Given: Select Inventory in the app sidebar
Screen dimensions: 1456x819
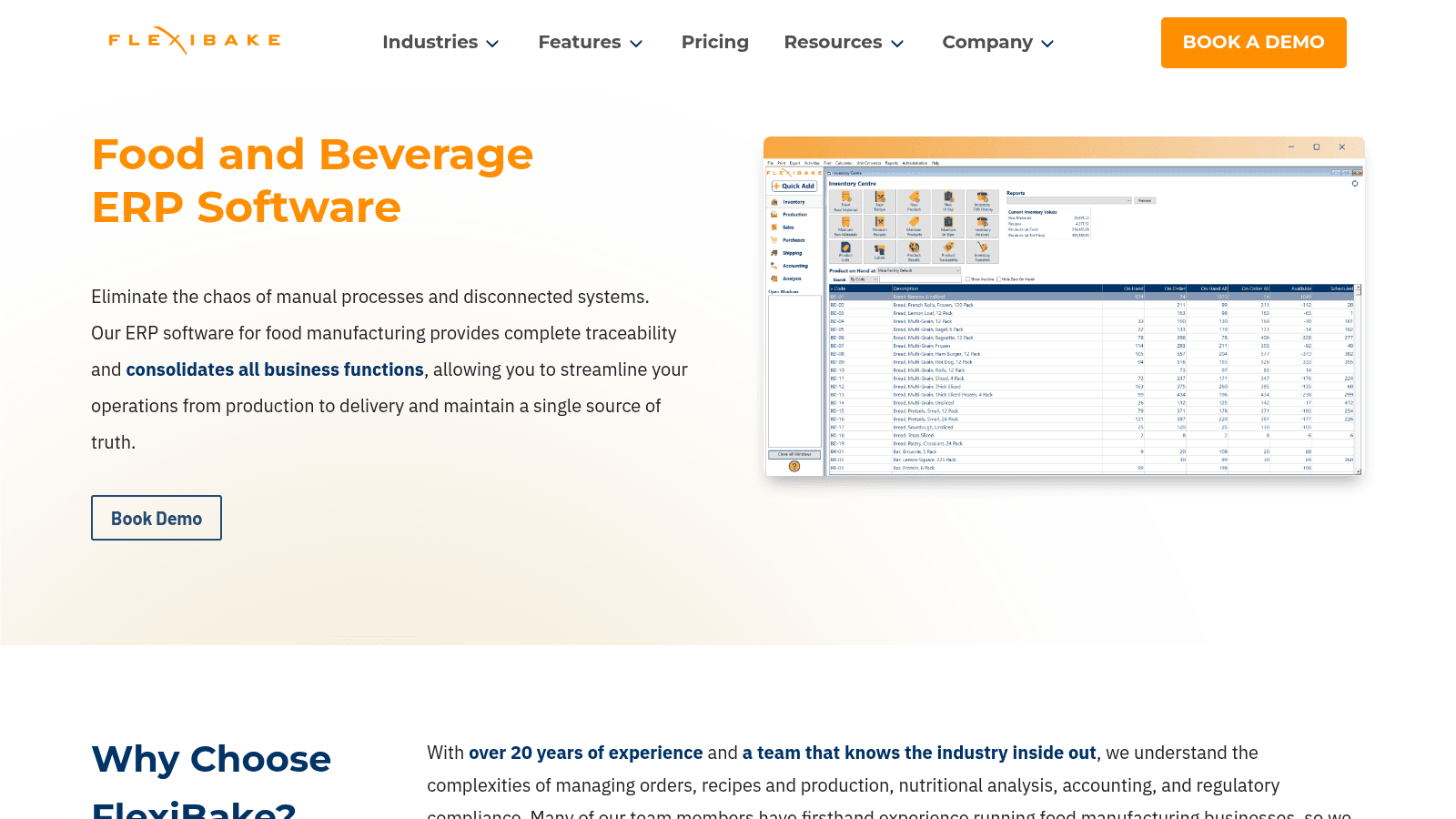Looking at the screenshot, I should [794, 202].
